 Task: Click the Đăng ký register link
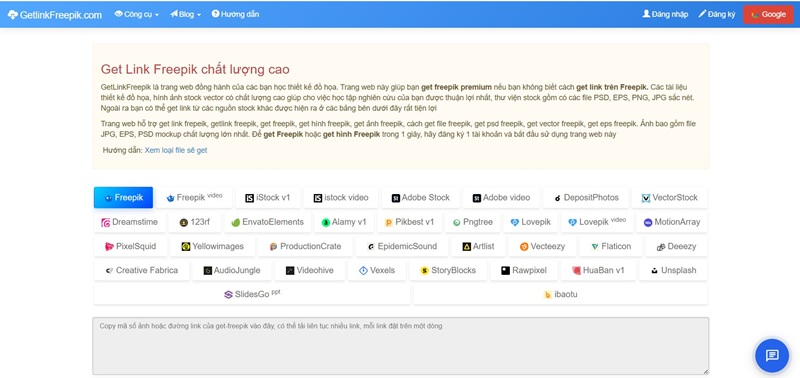[717, 14]
